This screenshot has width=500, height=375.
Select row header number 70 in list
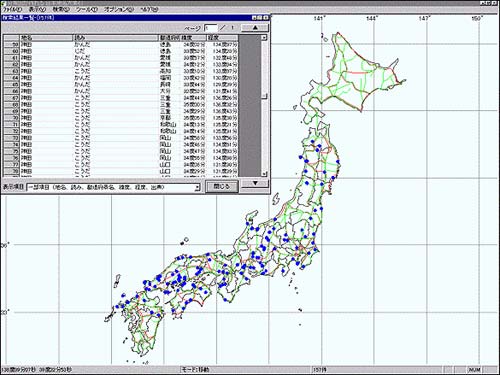(x=11, y=118)
